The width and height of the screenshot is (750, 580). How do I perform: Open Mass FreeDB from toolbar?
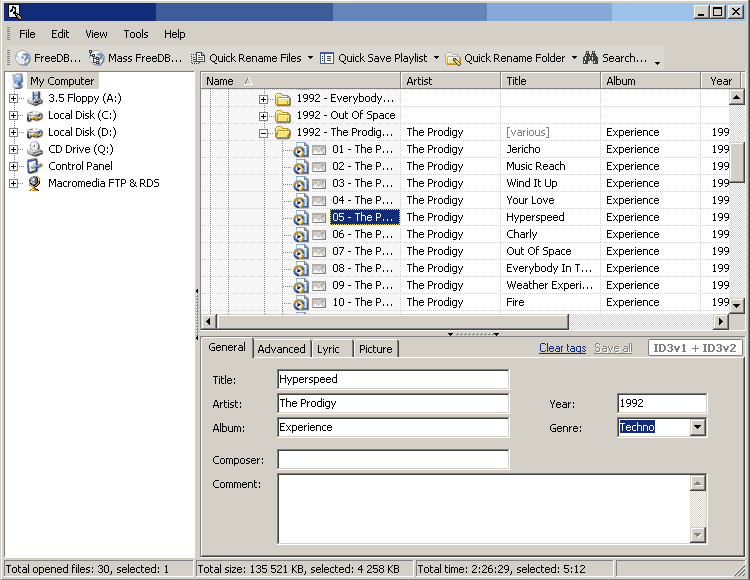coord(96,58)
